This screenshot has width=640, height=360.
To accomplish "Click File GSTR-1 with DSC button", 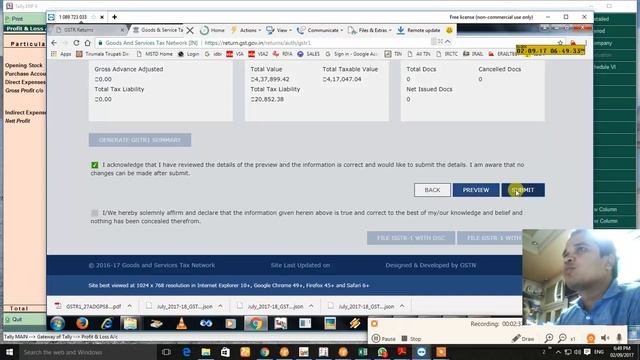I will pos(411,238).
